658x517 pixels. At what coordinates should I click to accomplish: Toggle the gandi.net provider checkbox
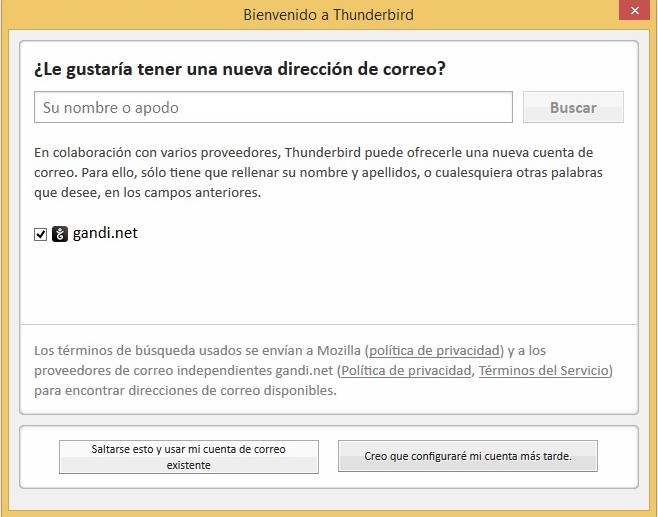(x=41, y=234)
